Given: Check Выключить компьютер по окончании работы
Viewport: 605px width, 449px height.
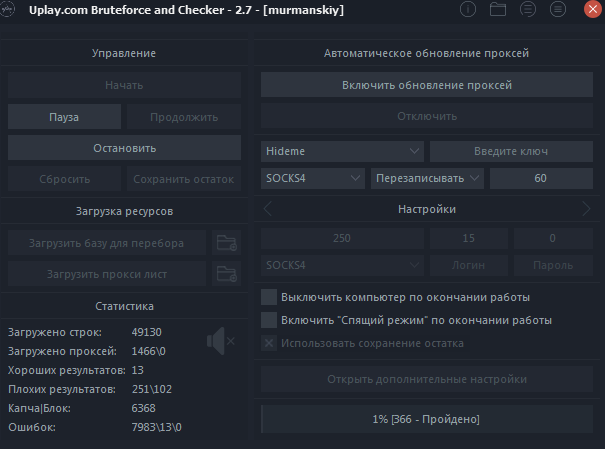Looking at the screenshot, I should [269, 297].
